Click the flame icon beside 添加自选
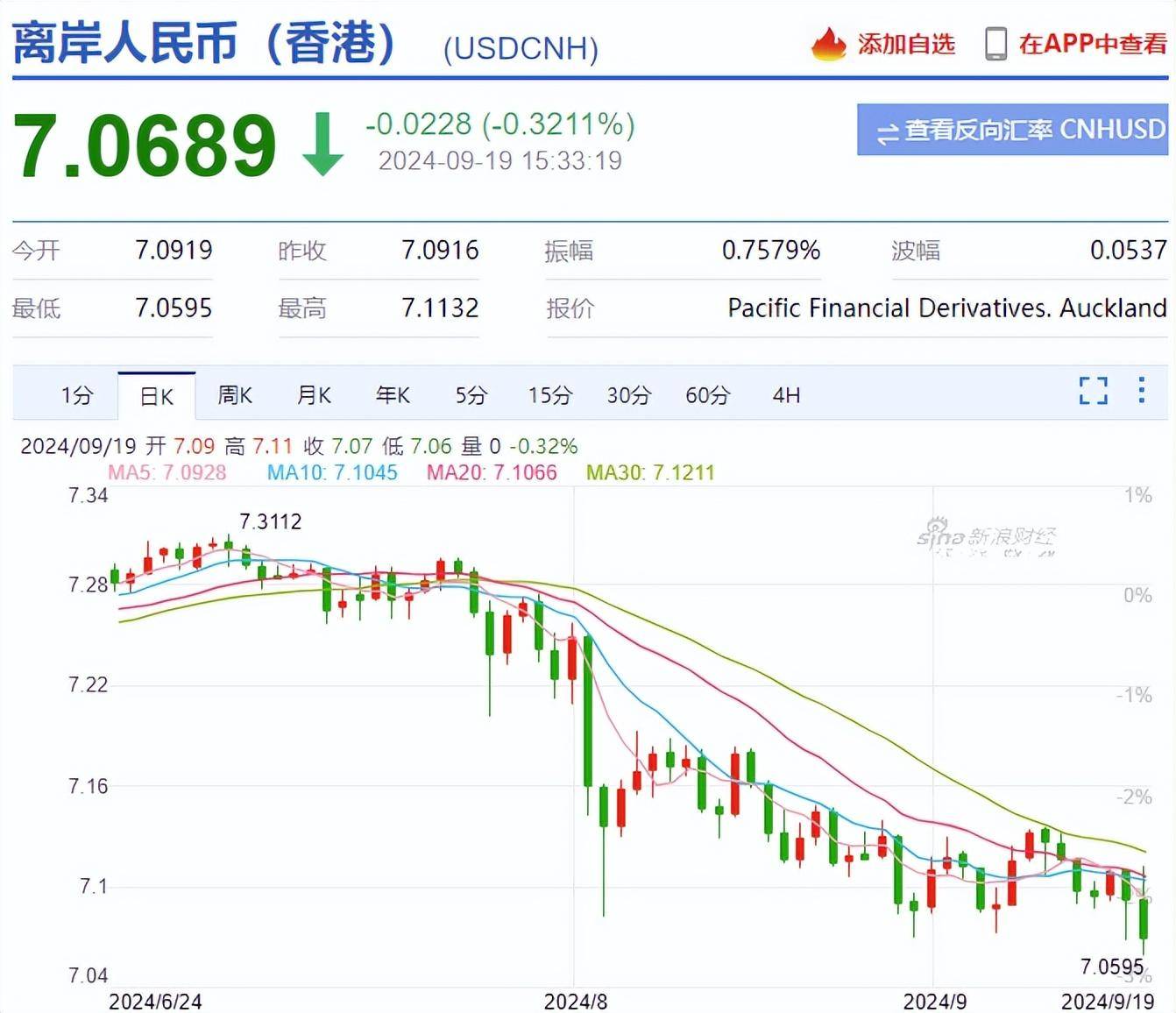The width and height of the screenshot is (1176, 1013). pyautogui.click(x=828, y=43)
